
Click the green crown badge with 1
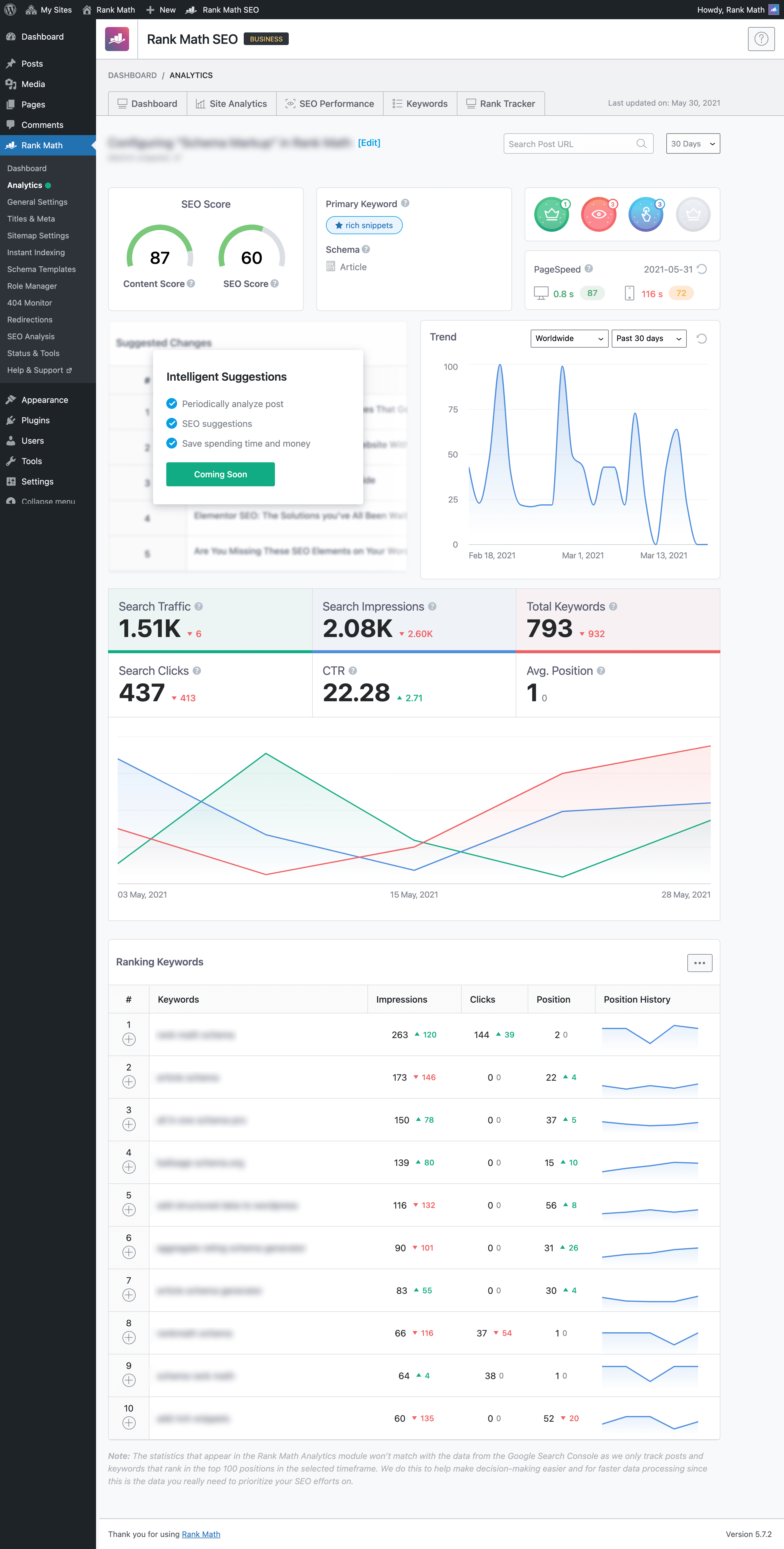[x=551, y=215]
